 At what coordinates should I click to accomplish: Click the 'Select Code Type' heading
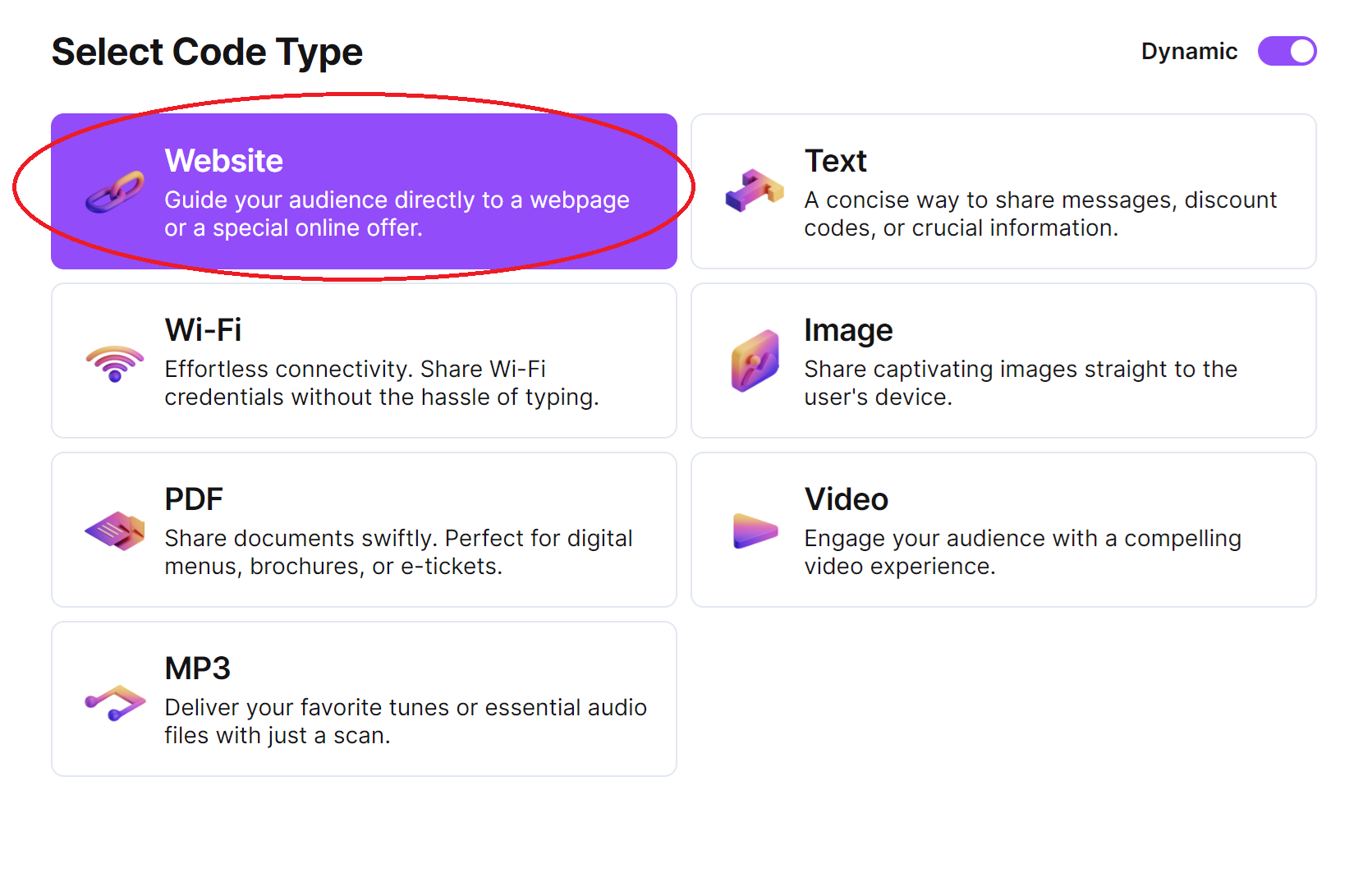click(207, 52)
